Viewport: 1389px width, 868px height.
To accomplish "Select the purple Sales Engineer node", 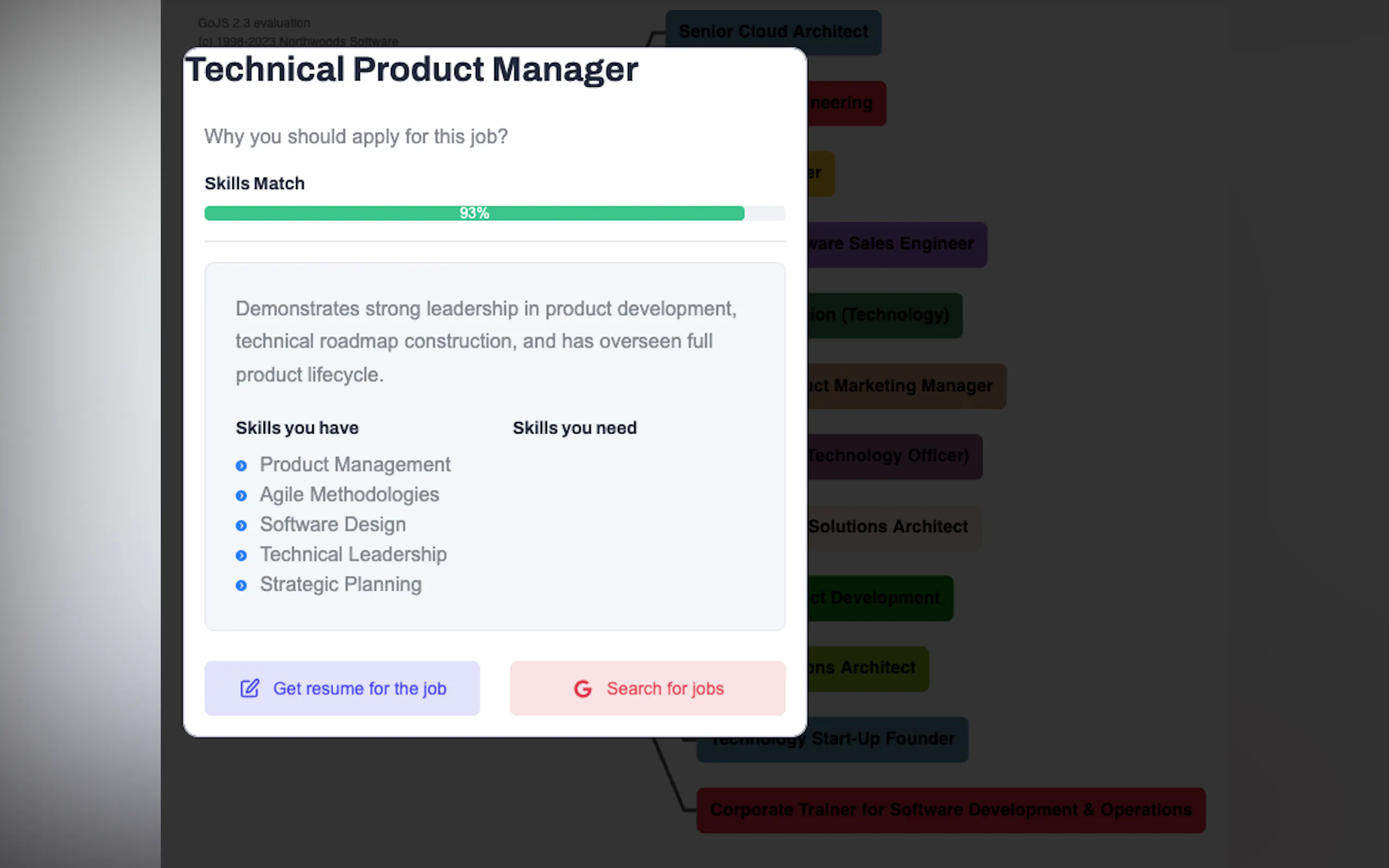I will 896,244.
